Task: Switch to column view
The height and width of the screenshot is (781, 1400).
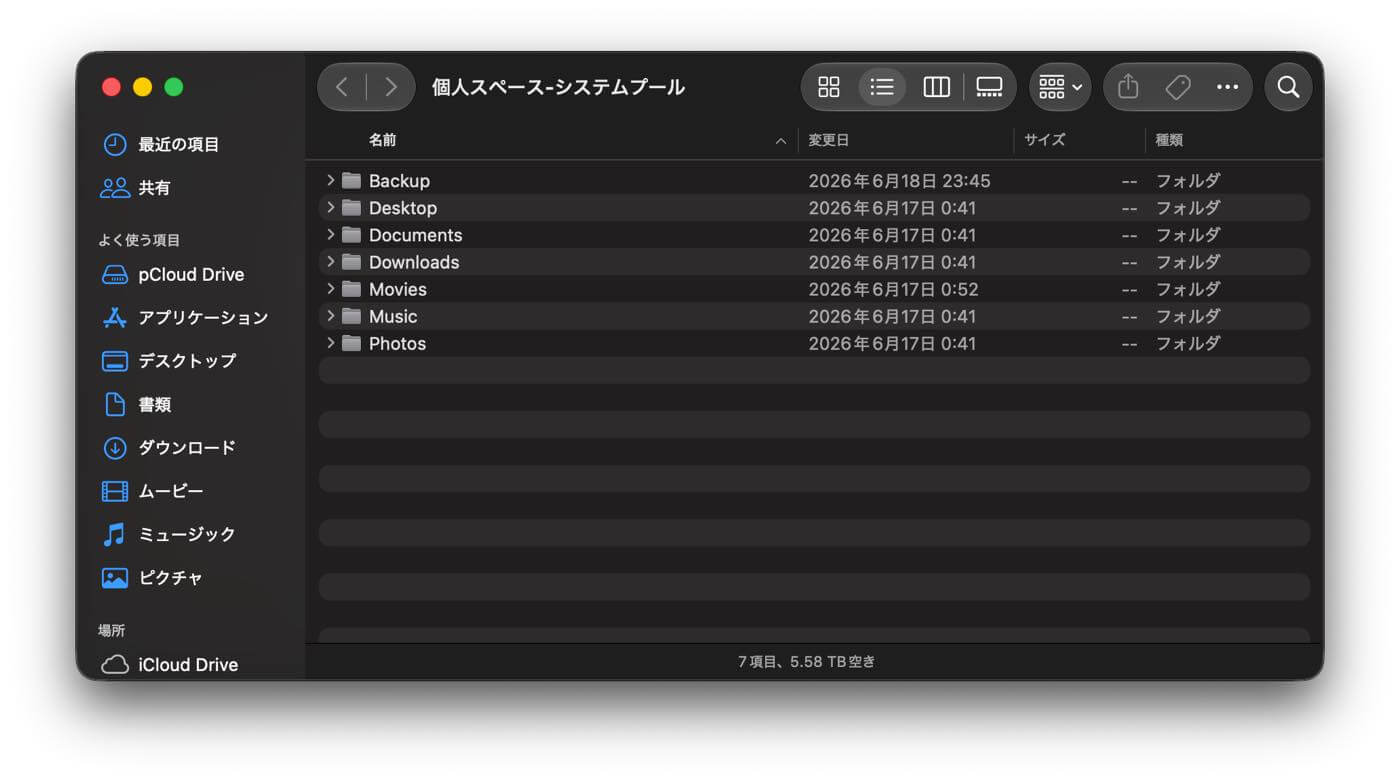Action: point(936,87)
